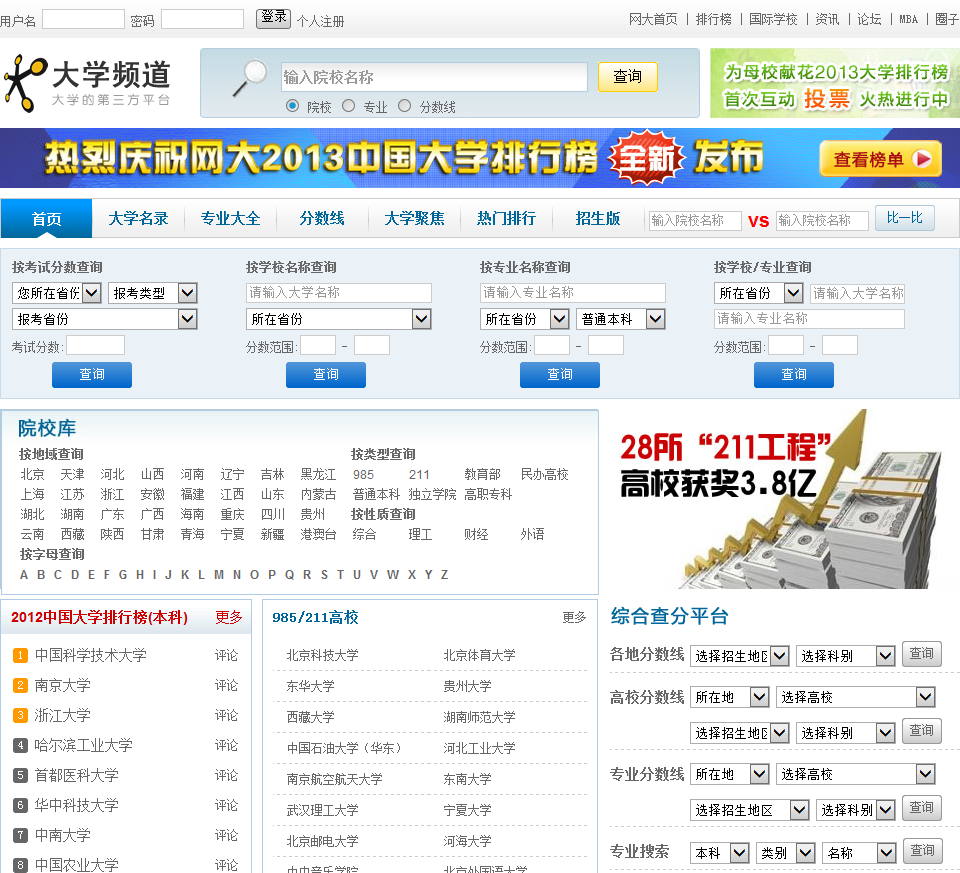This screenshot has width=960, height=873.
Task: Open 选择高校 dropdown in 高校分数线 row
Action: 856,697
